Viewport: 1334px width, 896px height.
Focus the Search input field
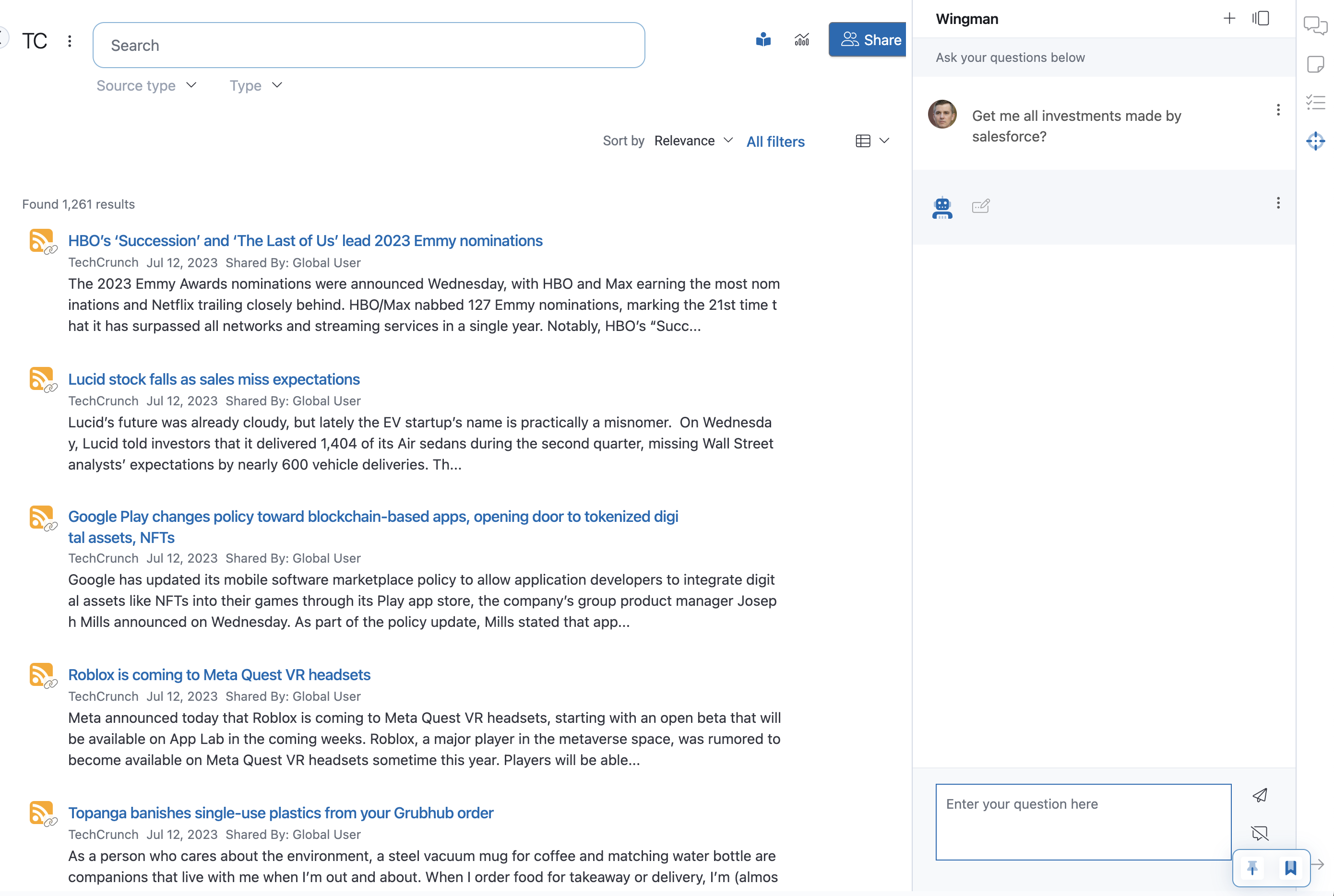(369, 45)
